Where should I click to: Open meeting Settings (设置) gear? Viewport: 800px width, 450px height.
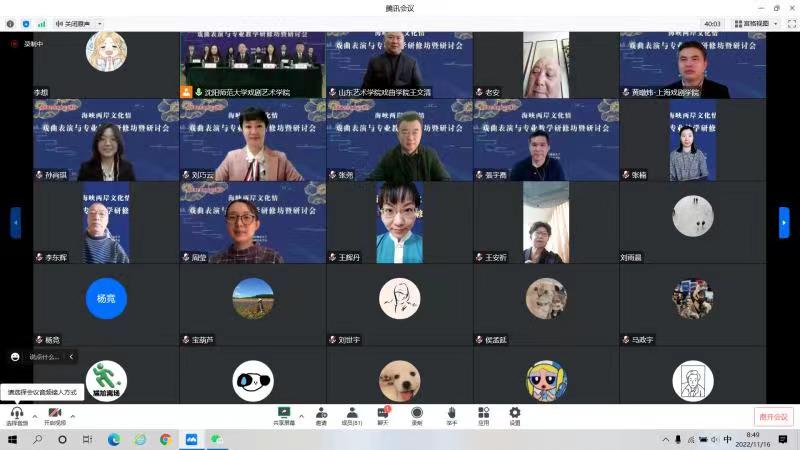[515, 413]
